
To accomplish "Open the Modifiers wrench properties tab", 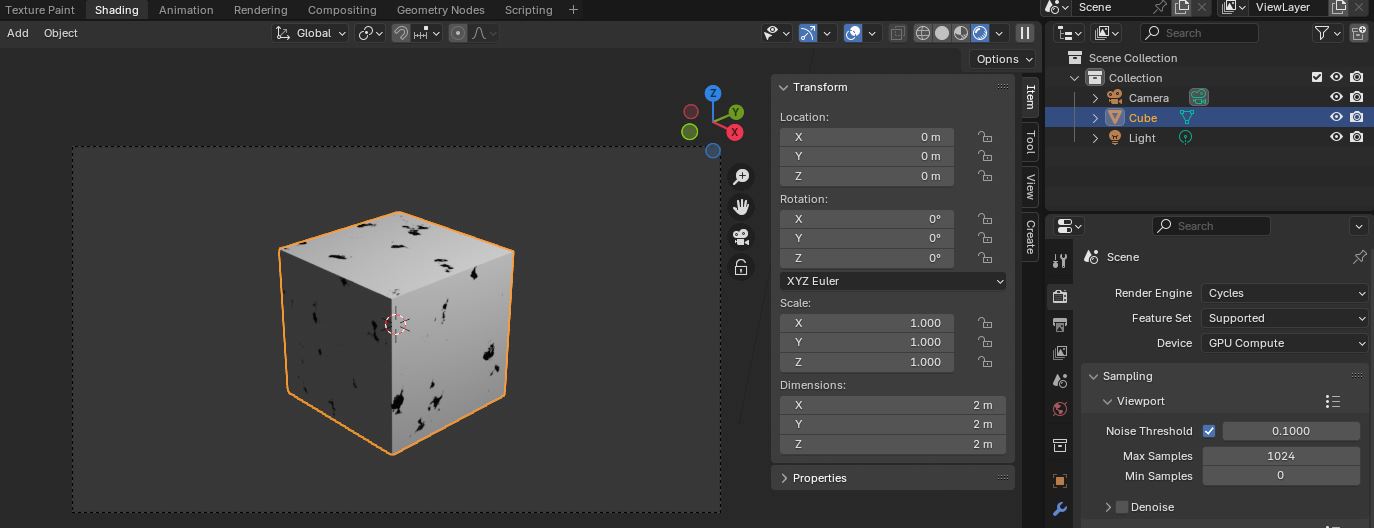I will 1060,509.
